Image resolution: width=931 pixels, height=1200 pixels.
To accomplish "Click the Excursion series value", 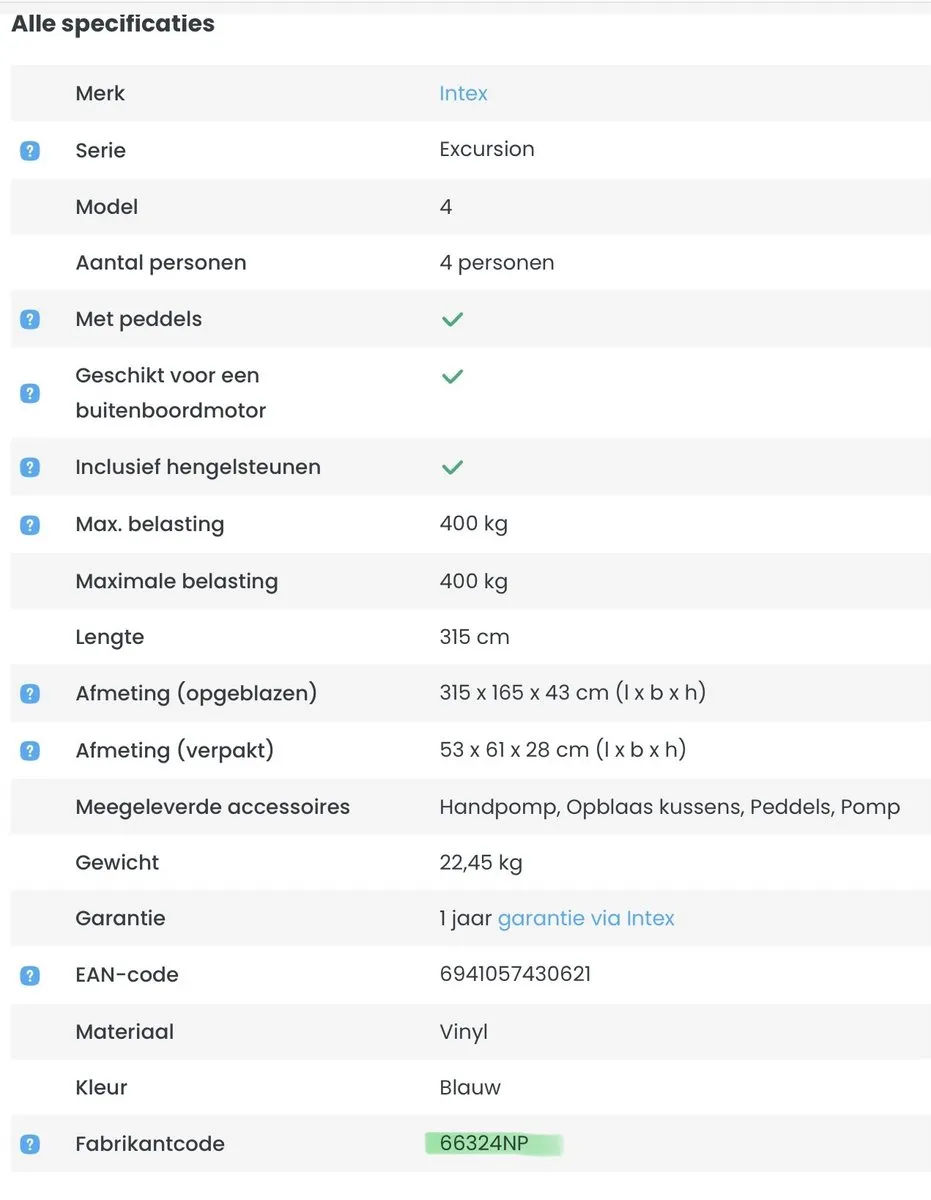I will coord(487,149).
